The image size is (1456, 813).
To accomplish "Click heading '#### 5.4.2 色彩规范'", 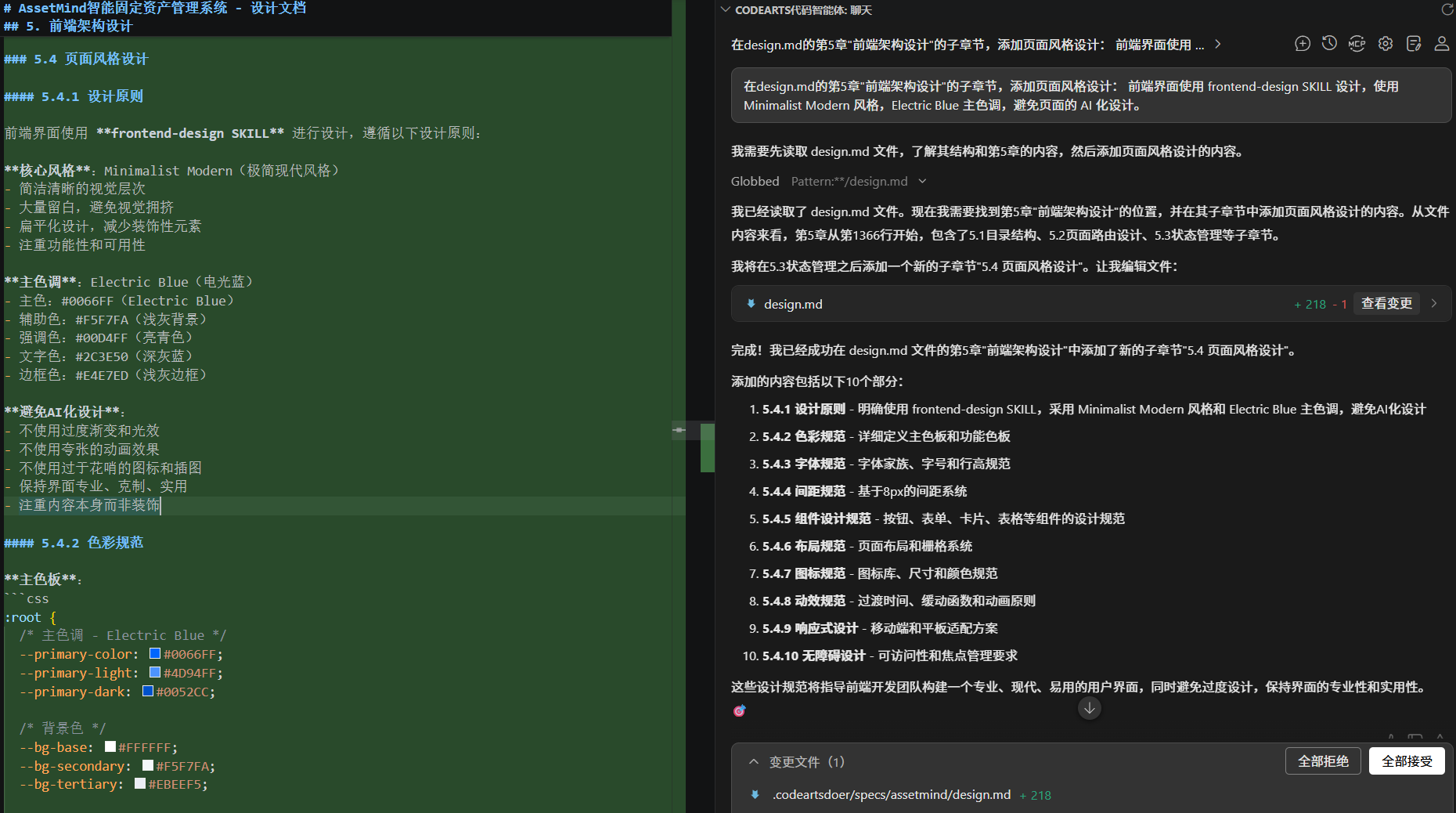I will pyautogui.click(x=74, y=542).
